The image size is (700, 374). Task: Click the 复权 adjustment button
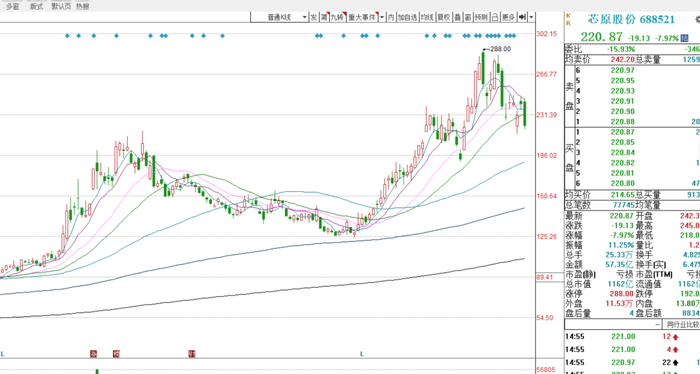click(444, 17)
